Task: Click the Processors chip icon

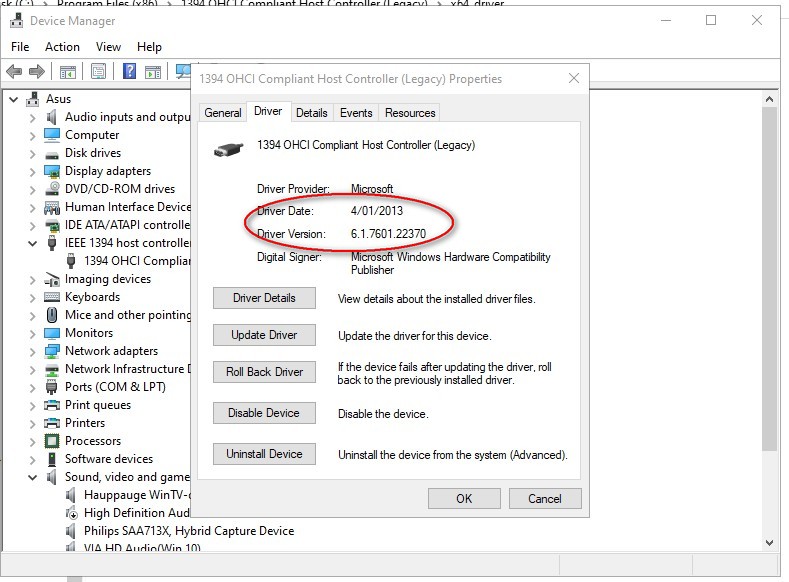Action: click(52, 441)
